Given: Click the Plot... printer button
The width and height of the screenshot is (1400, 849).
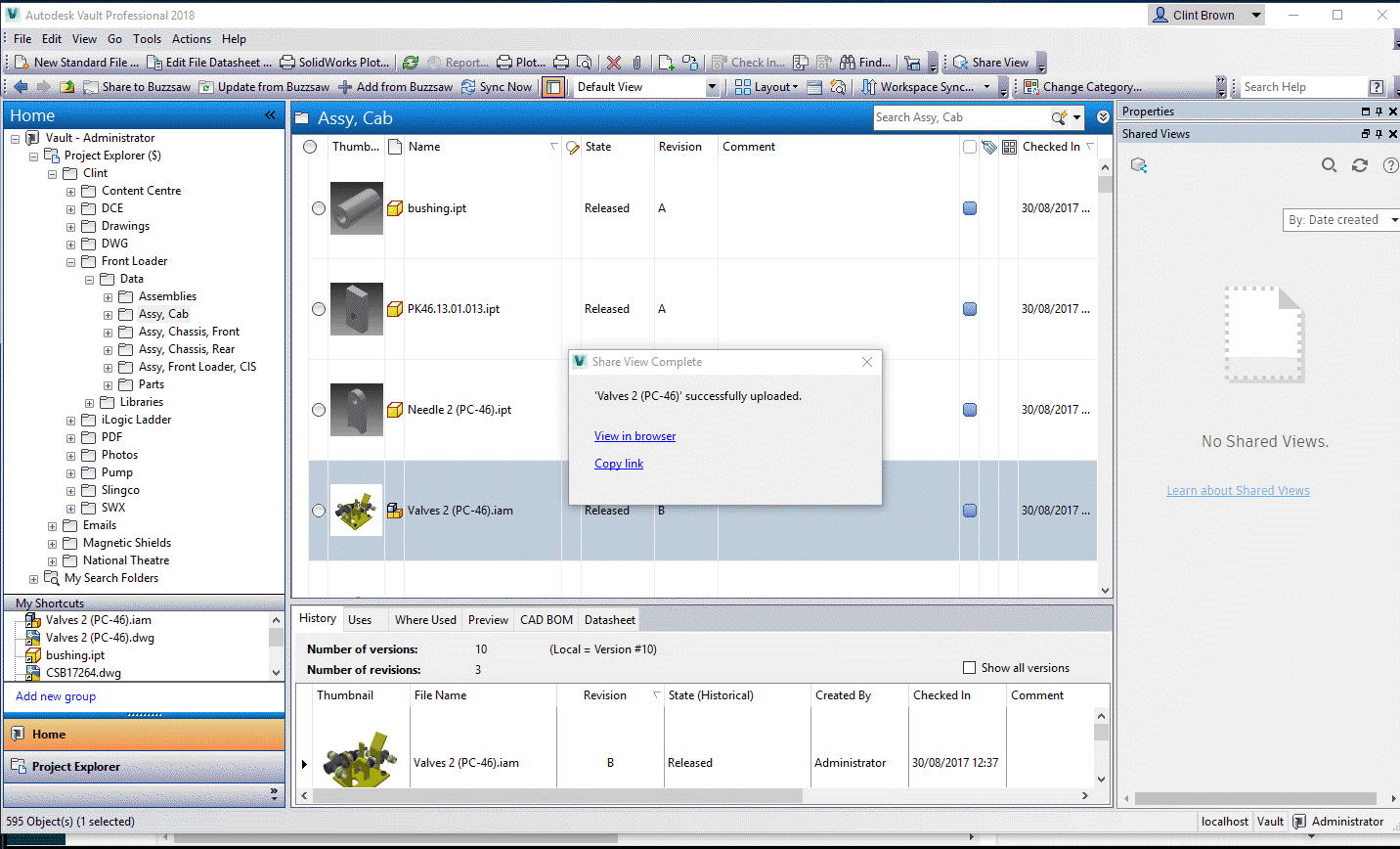Looking at the screenshot, I should tap(521, 63).
